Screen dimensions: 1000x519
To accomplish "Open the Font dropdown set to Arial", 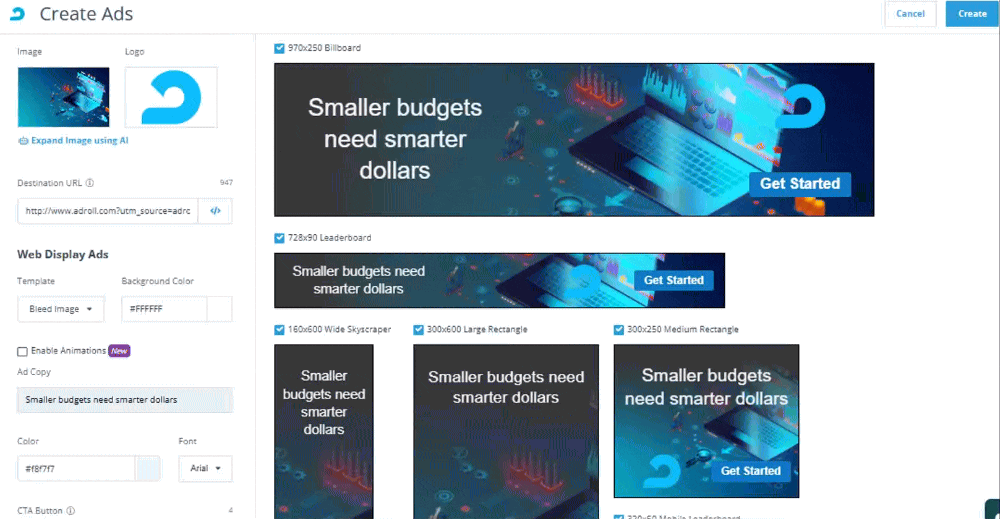I will (x=205, y=468).
